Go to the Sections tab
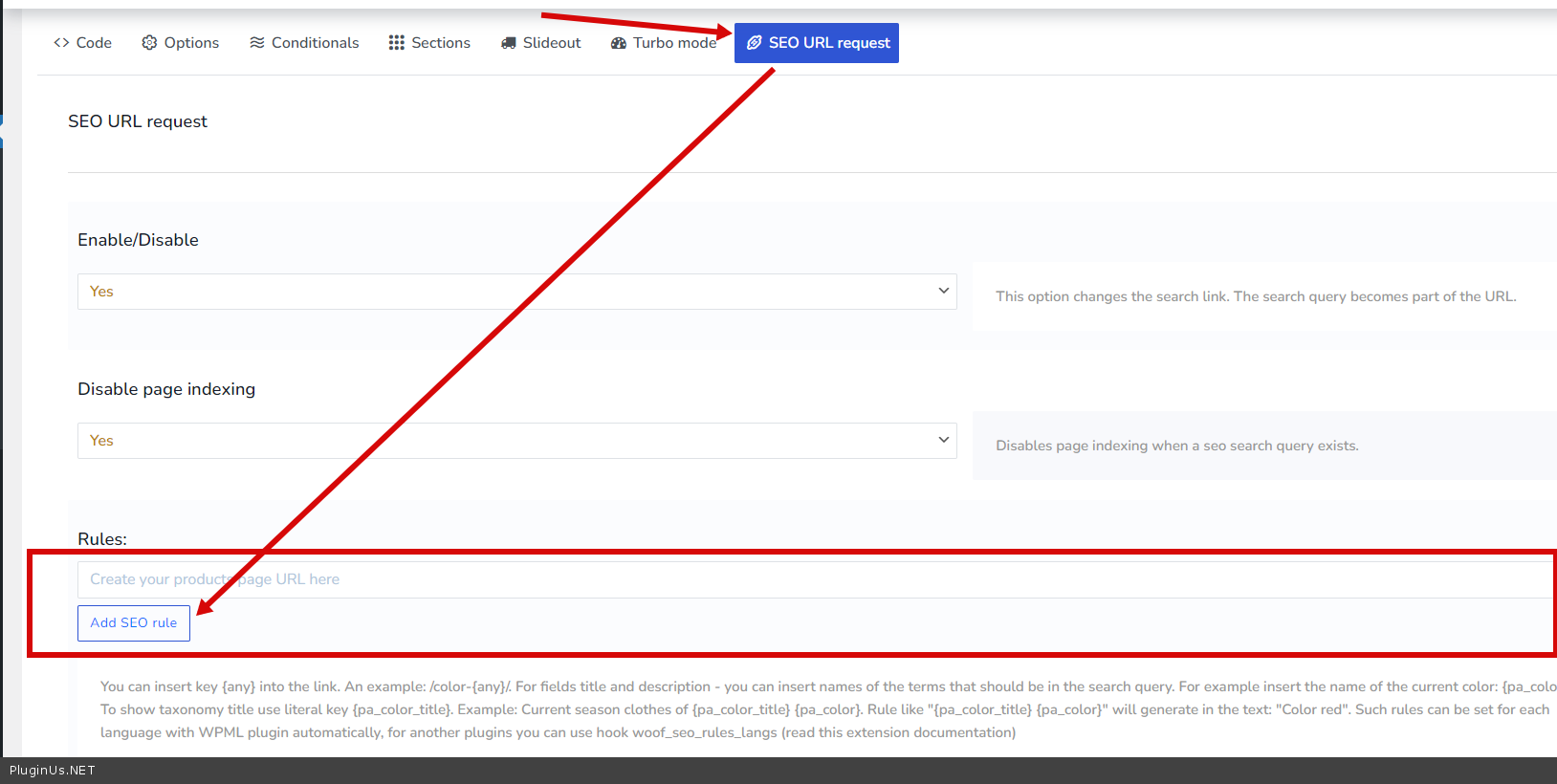Viewport: 1557px width, 784px height. [440, 43]
